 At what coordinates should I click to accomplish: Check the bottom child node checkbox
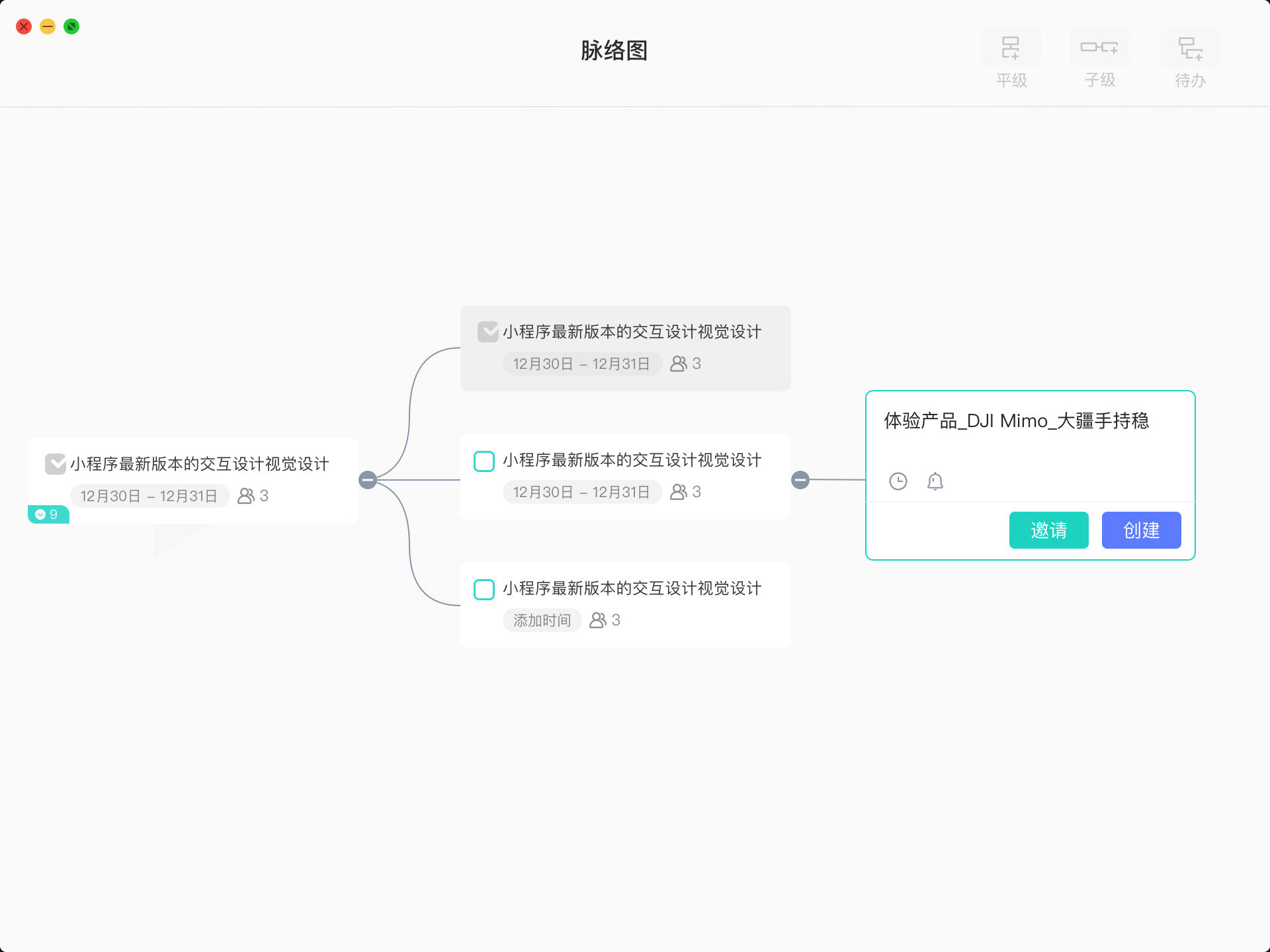[x=484, y=589]
